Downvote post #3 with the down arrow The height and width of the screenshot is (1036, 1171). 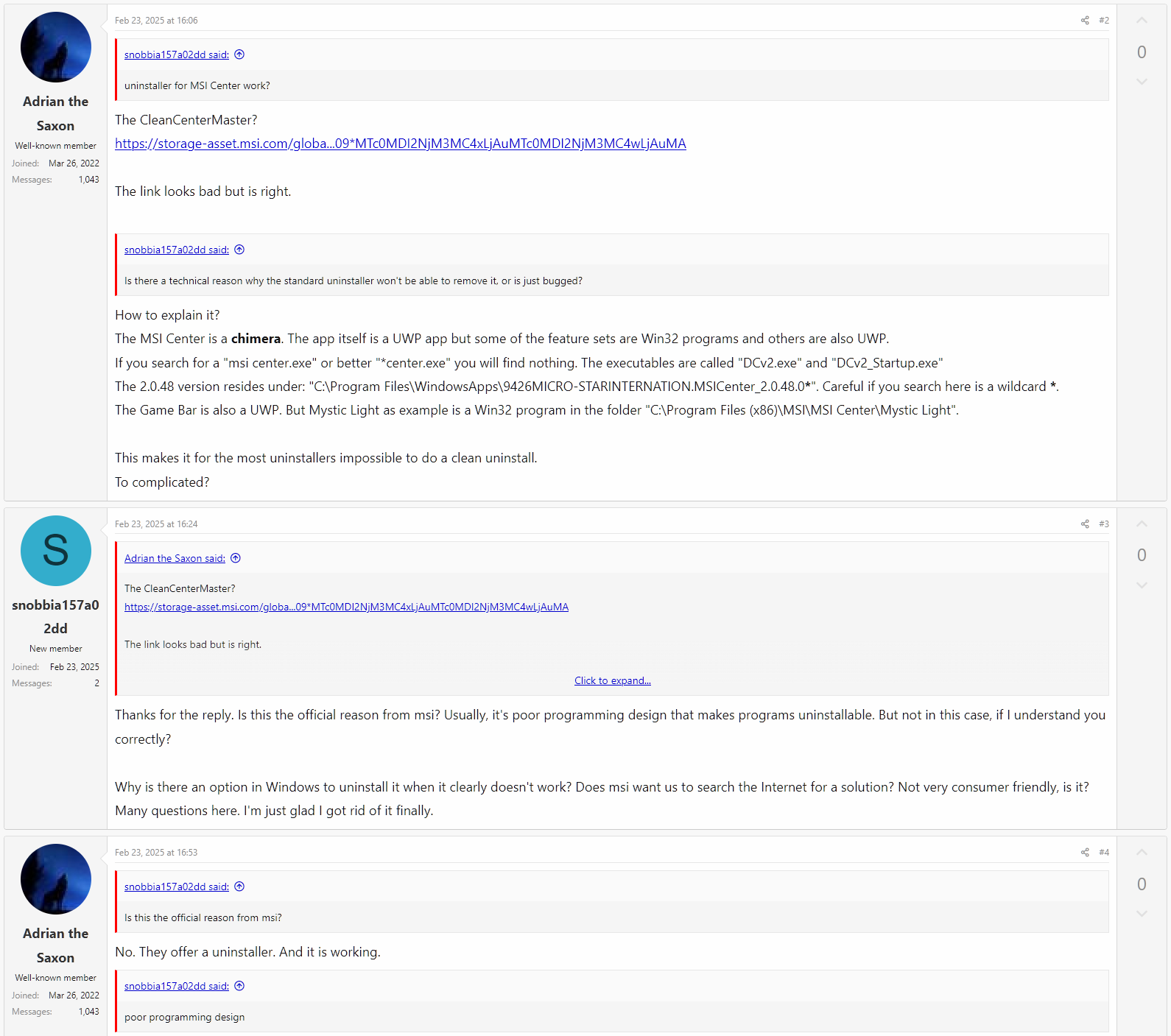1142,585
